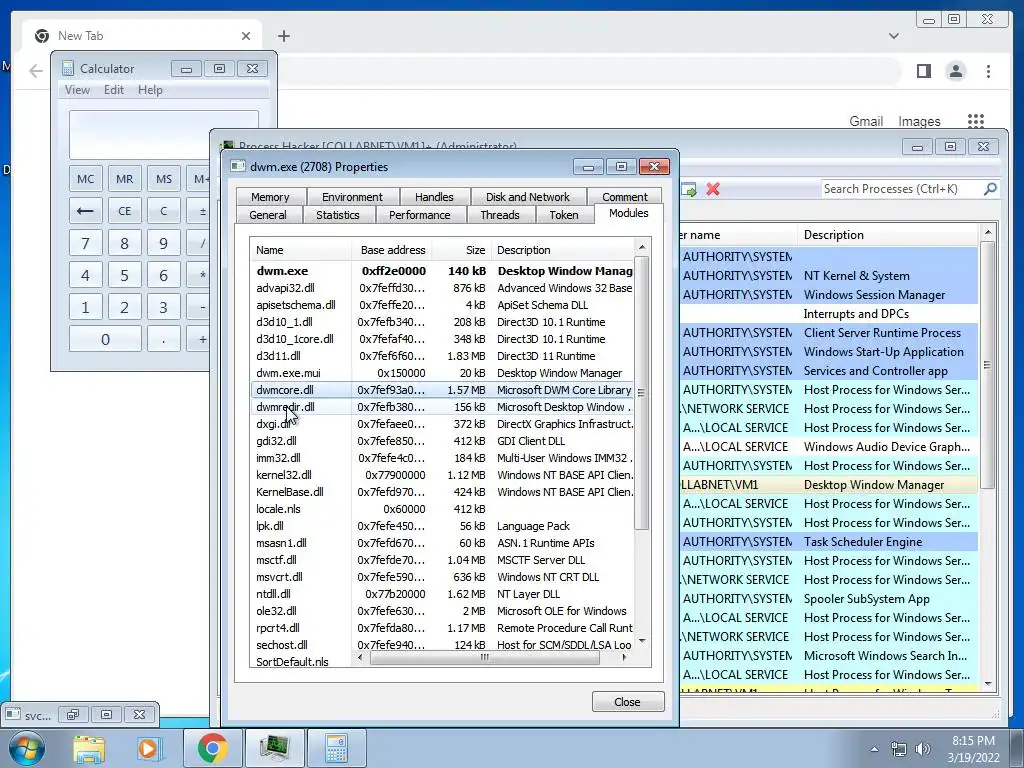
Task: Select the Interrupts and DPCs row
Action: click(829, 313)
